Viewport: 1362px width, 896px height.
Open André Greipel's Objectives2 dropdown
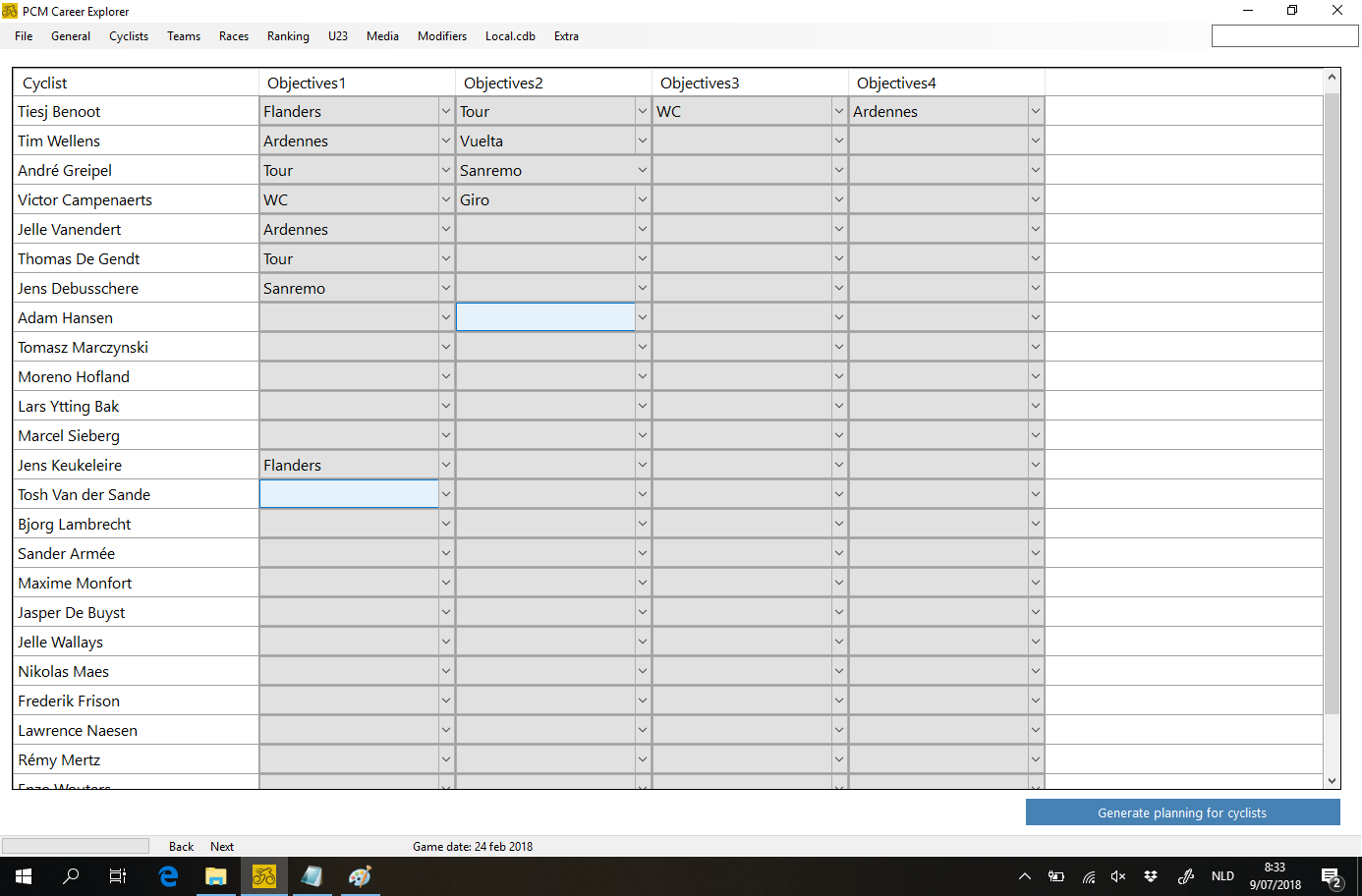[x=642, y=171]
